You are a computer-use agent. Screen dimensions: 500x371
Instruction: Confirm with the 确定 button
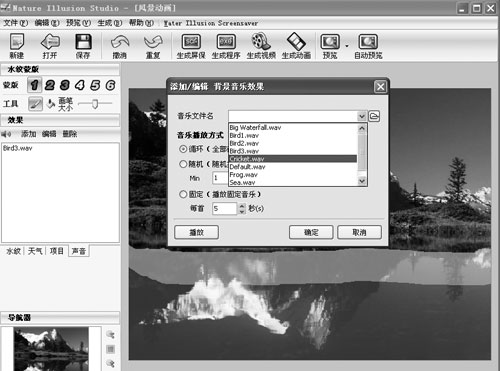311,232
